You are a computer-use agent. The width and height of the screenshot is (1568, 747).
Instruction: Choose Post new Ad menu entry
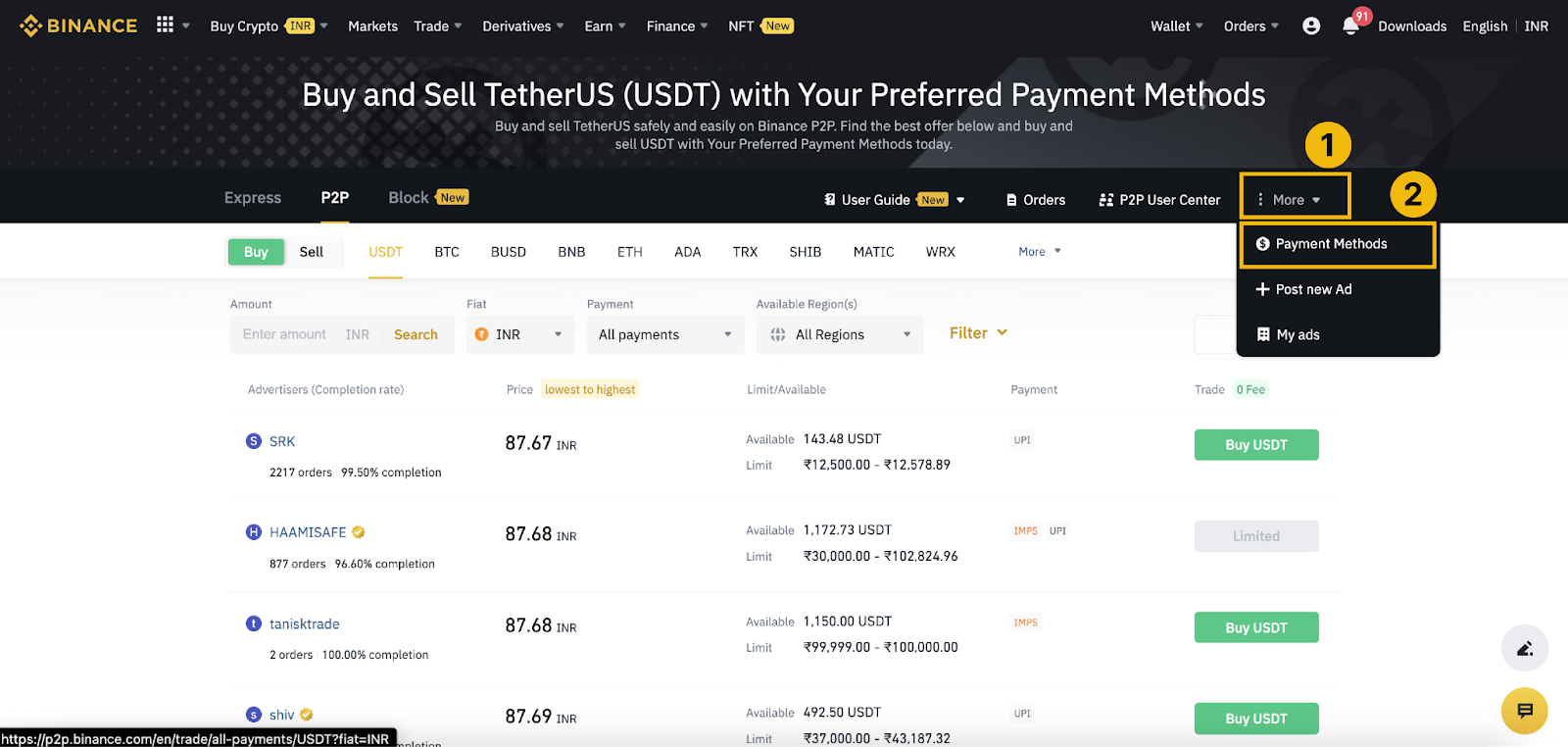point(1338,289)
